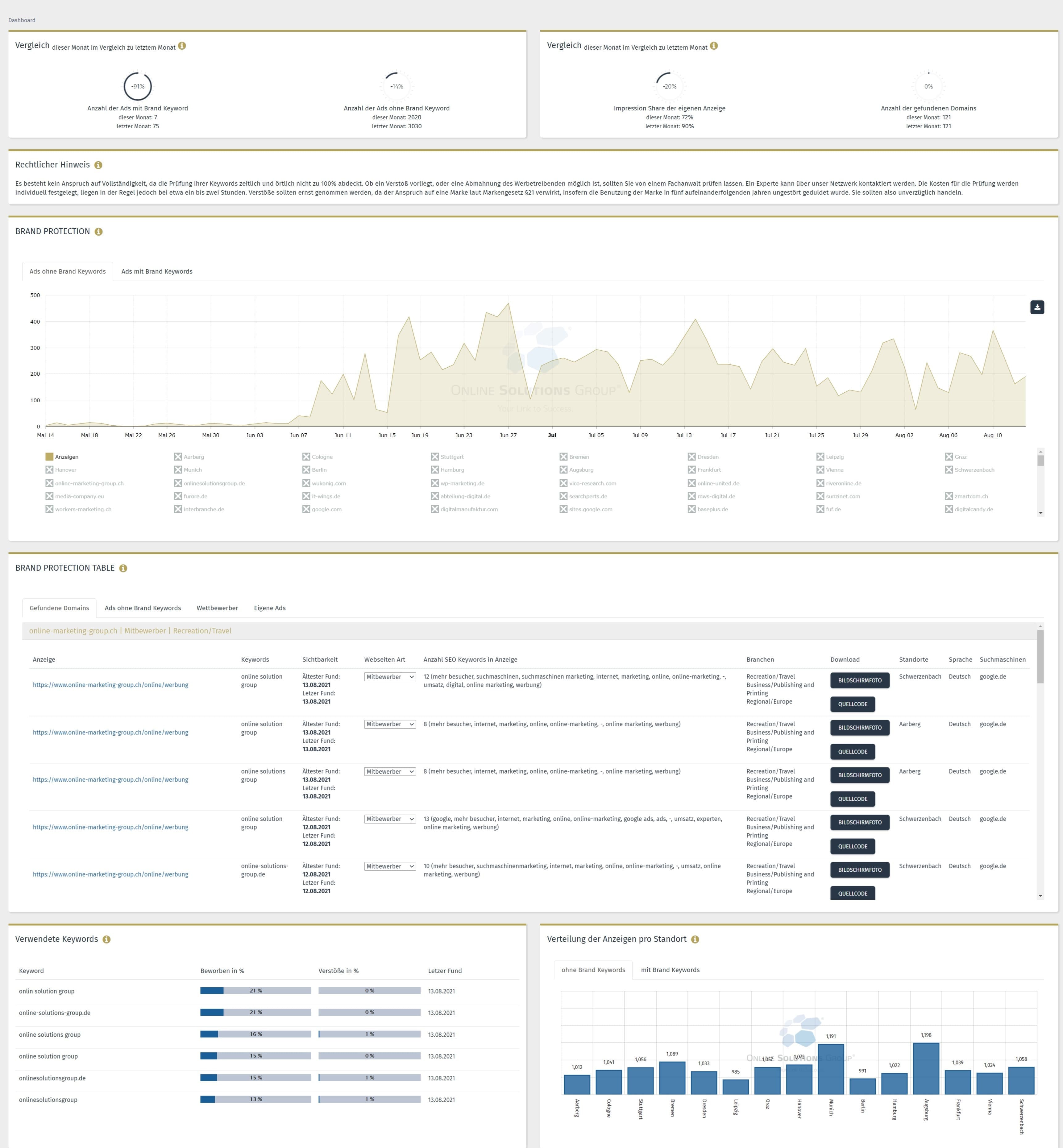Select Ads ohne Brand Keywords chart tab
The height and width of the screenshot is (1148, 1063).
pos(68,272)
